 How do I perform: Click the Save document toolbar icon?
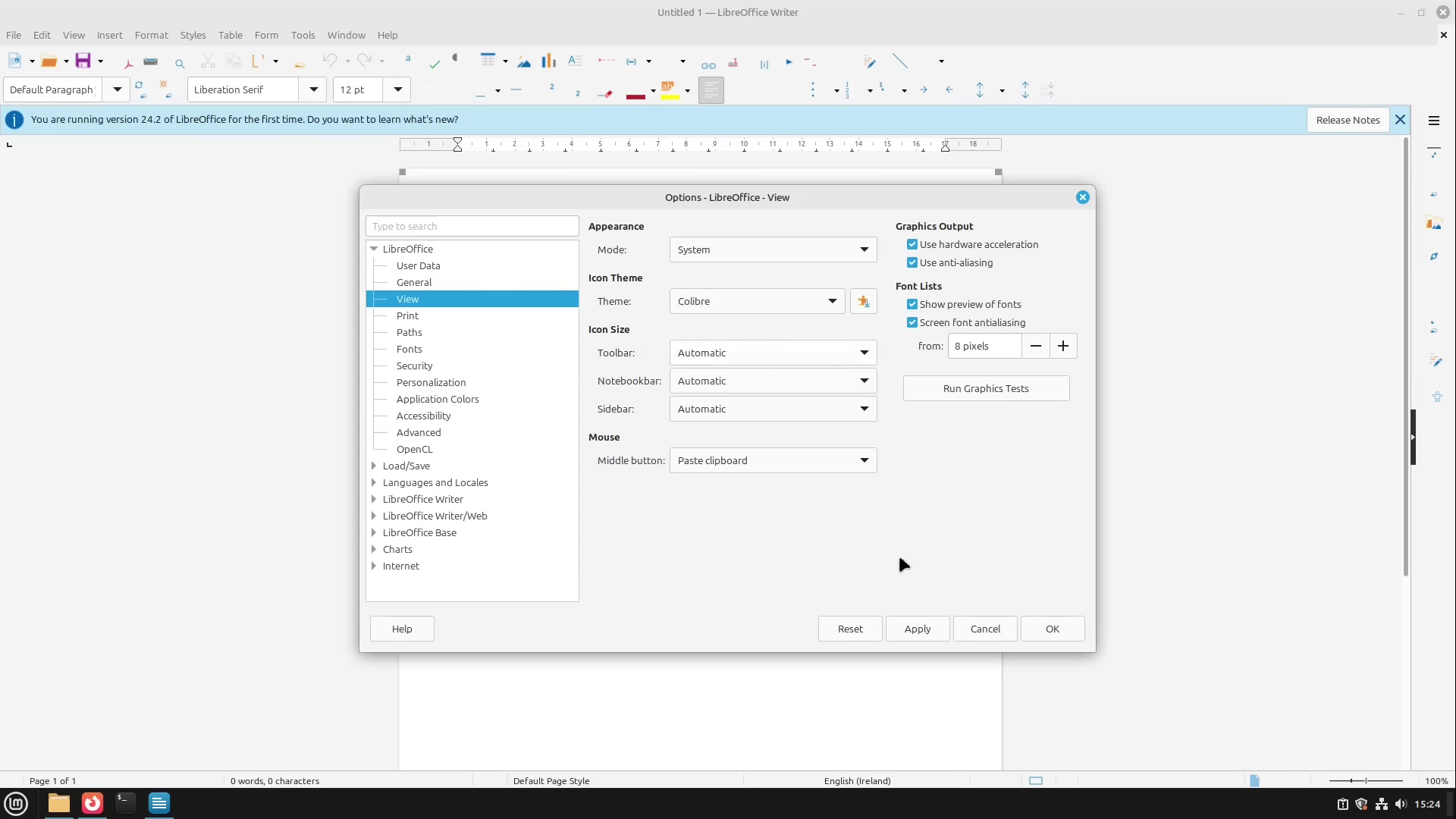(83, 61)
